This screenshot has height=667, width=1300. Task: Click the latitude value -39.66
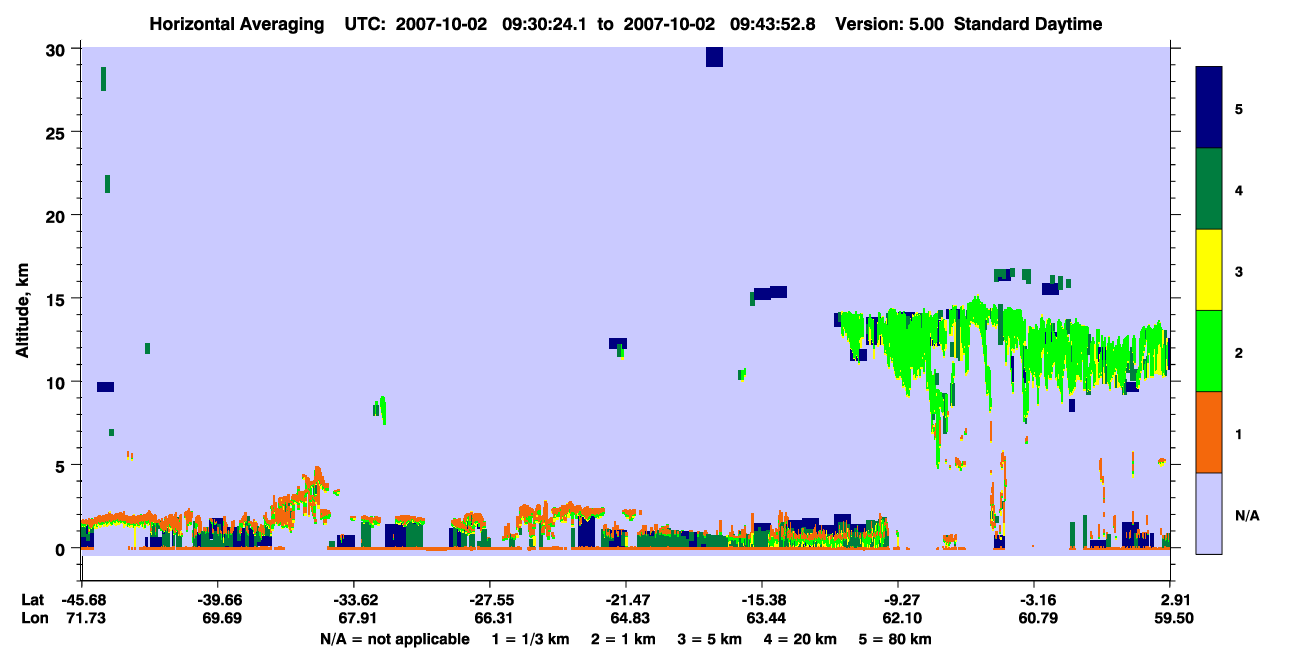(x=219, y=600)
